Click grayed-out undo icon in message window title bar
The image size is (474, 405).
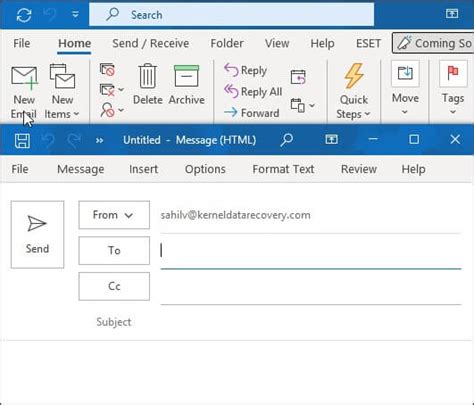point(48,140)
